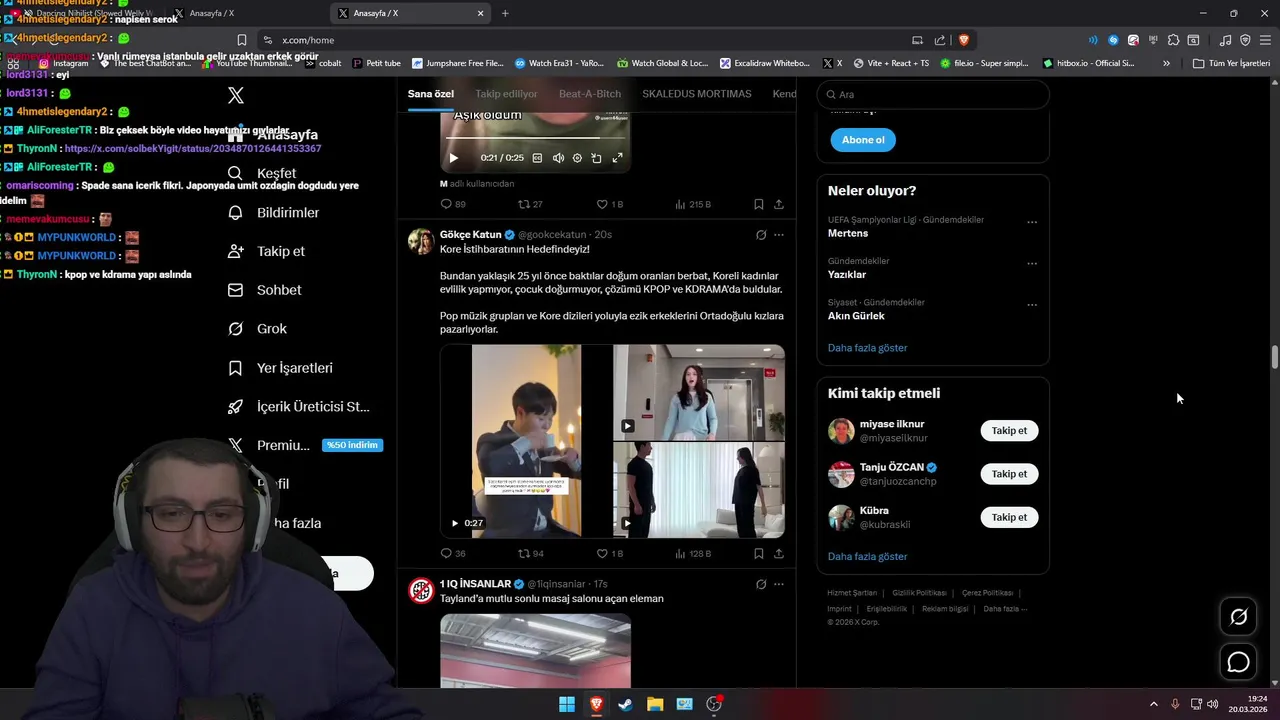
Task: Open the Grok action on Gökçe Katun post
Action: coord(761,235)
